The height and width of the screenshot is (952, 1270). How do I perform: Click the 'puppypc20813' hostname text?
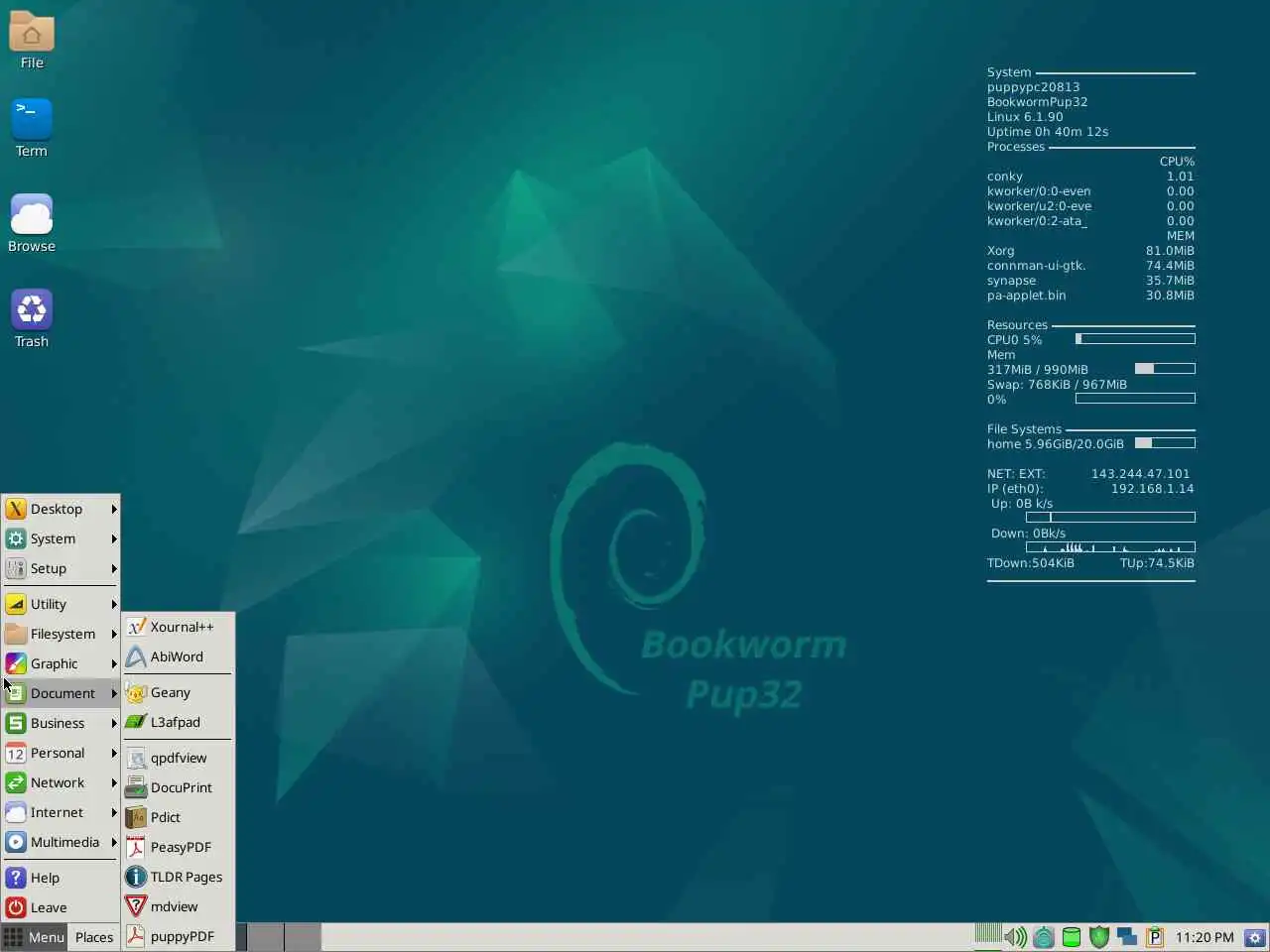click(1033, 87)
